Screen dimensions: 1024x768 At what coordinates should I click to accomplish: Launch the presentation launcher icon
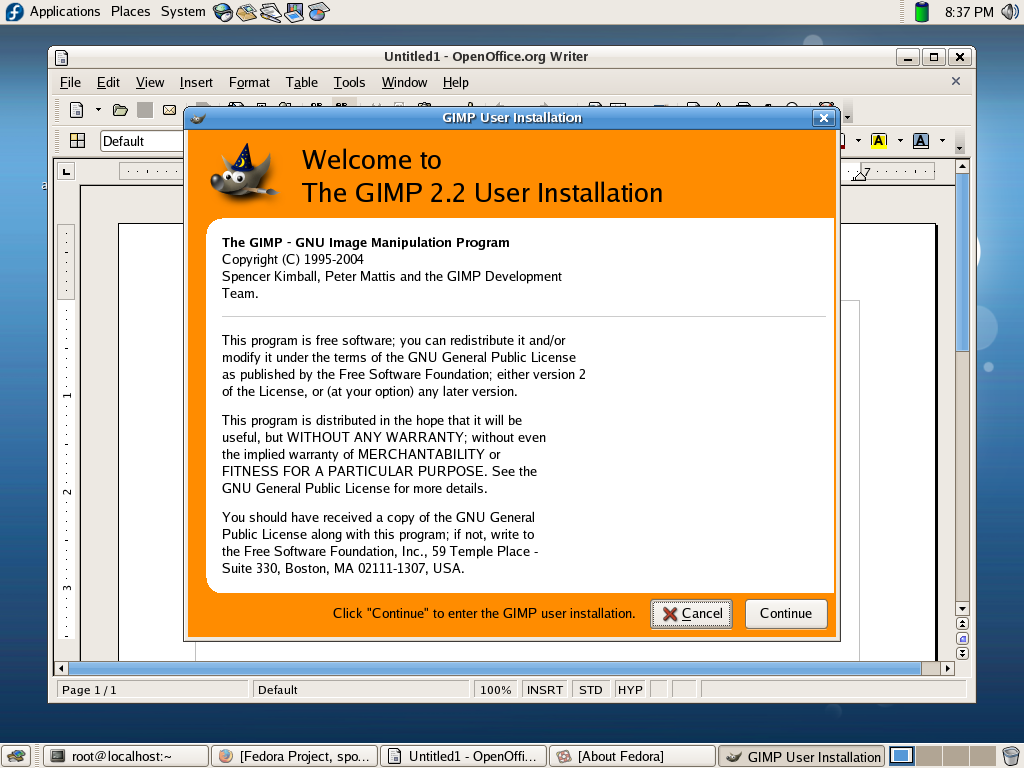295,12
